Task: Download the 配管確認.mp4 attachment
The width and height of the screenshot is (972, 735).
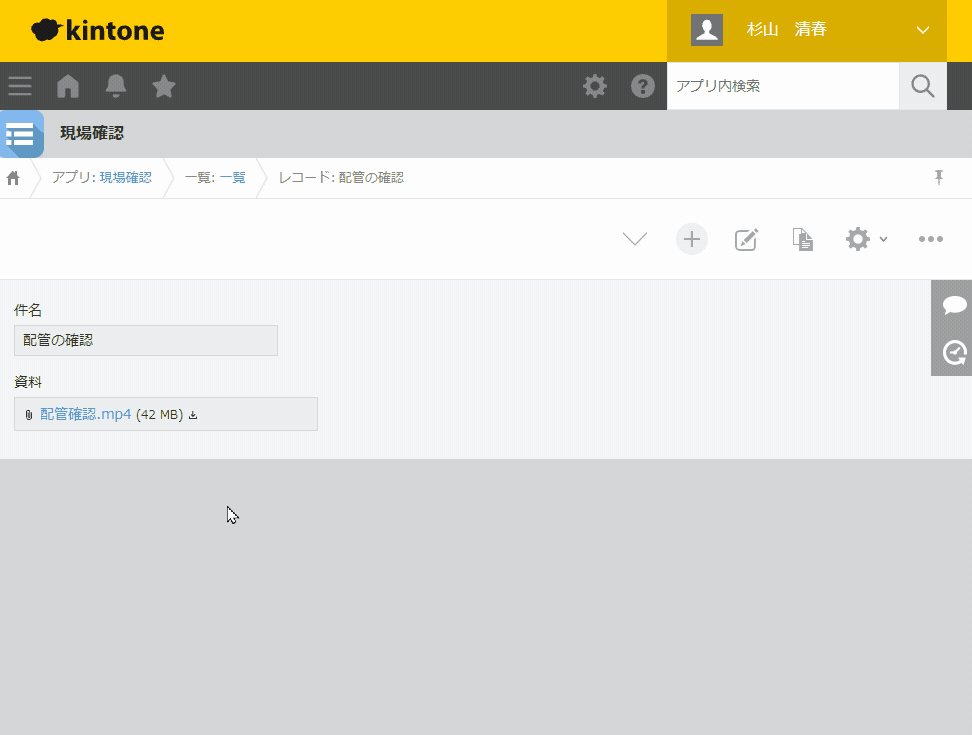Action: tap(193, 415)
